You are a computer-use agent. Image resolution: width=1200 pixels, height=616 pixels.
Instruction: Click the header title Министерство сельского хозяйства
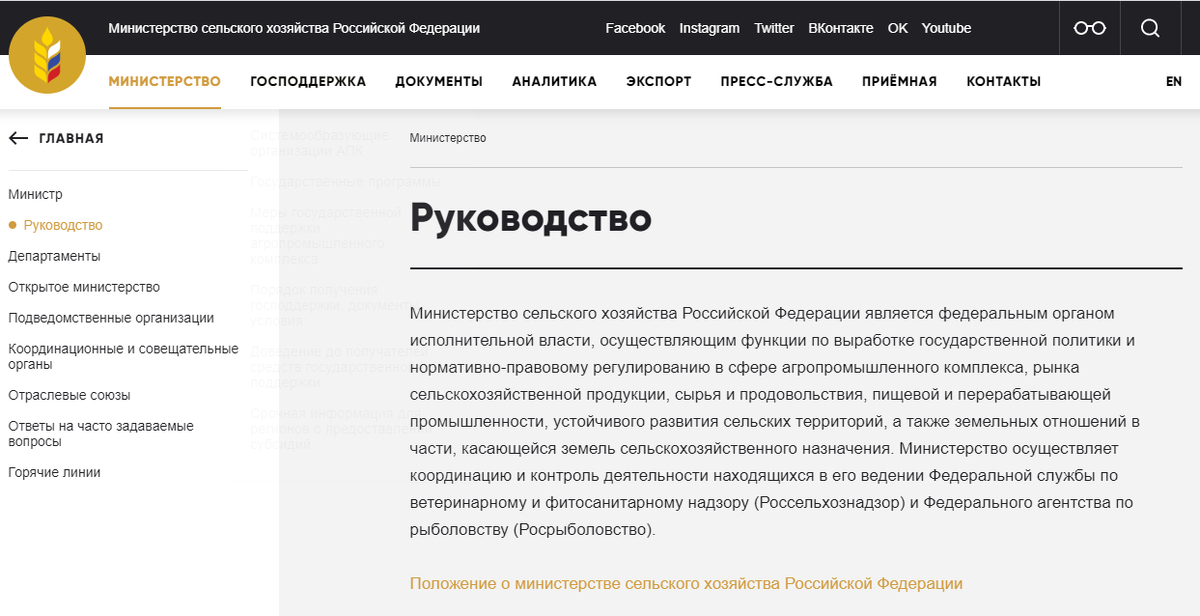pos(294,28)
